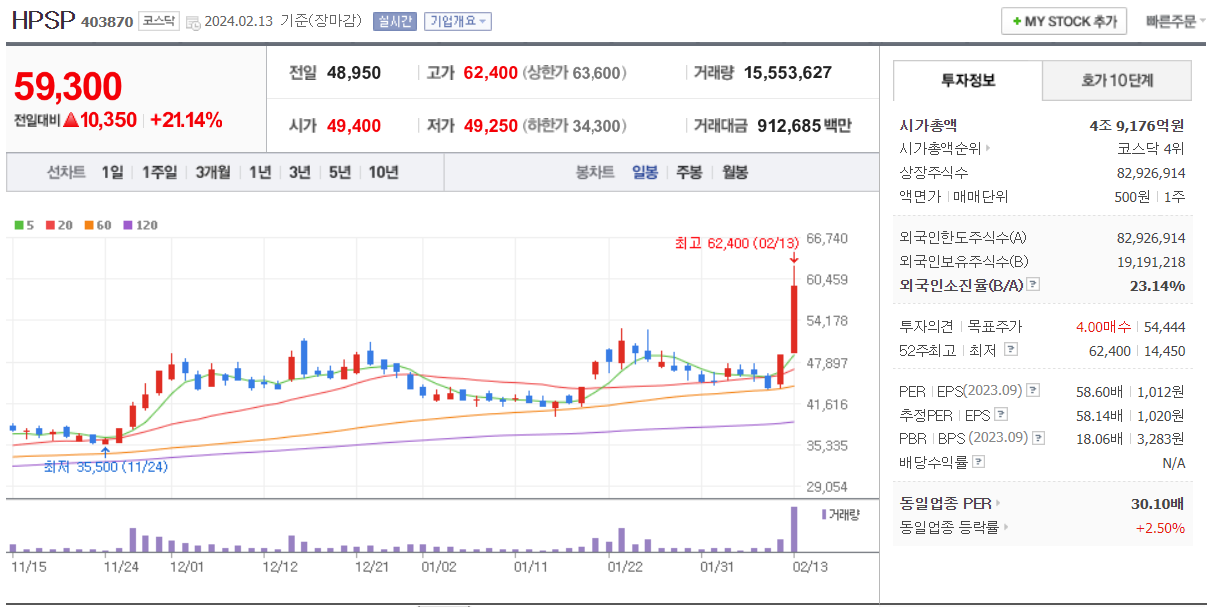
Task: Open the 동일업종 PER link
Action: pyautogui.click(x=950, y=503)
